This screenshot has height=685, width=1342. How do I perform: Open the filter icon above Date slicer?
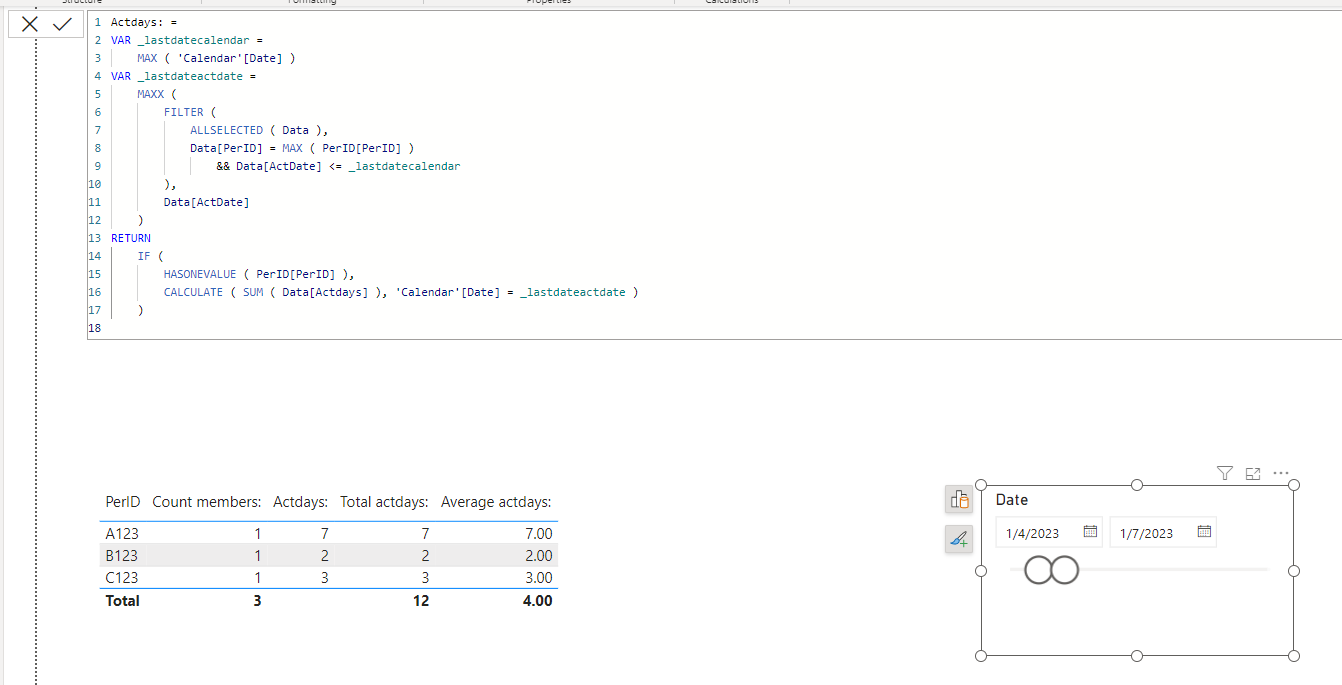pyautogui.click(x=1225, y=473)
